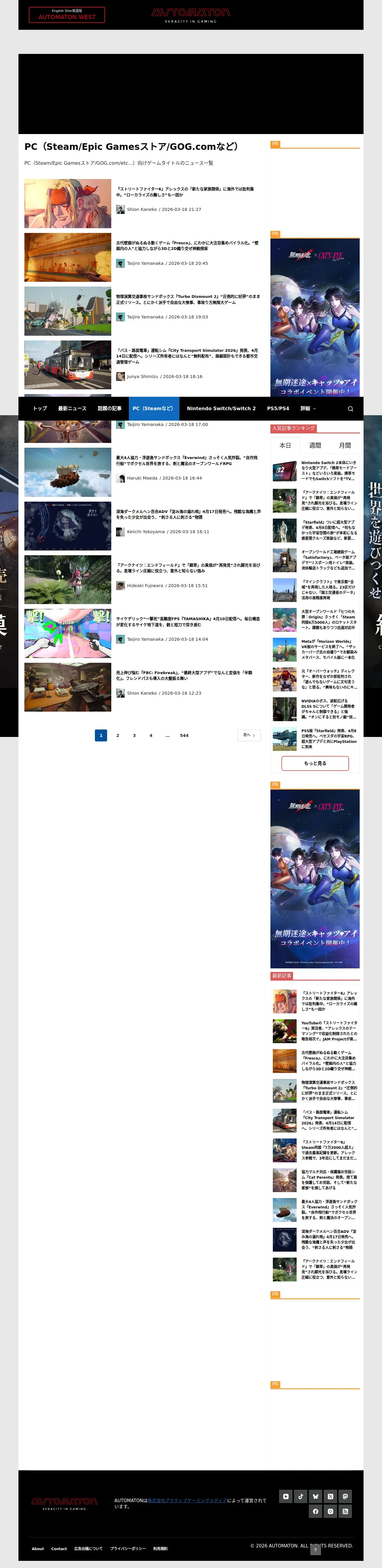Open the アークナイツ：エンドフィールド article headline in the main list
Viewport: 382px width, 1568px height.
tap(188, 568)
